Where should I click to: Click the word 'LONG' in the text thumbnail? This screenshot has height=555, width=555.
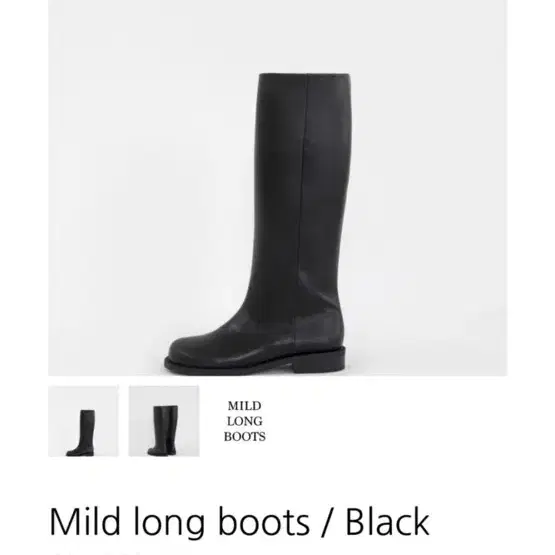tap(245, 421)
